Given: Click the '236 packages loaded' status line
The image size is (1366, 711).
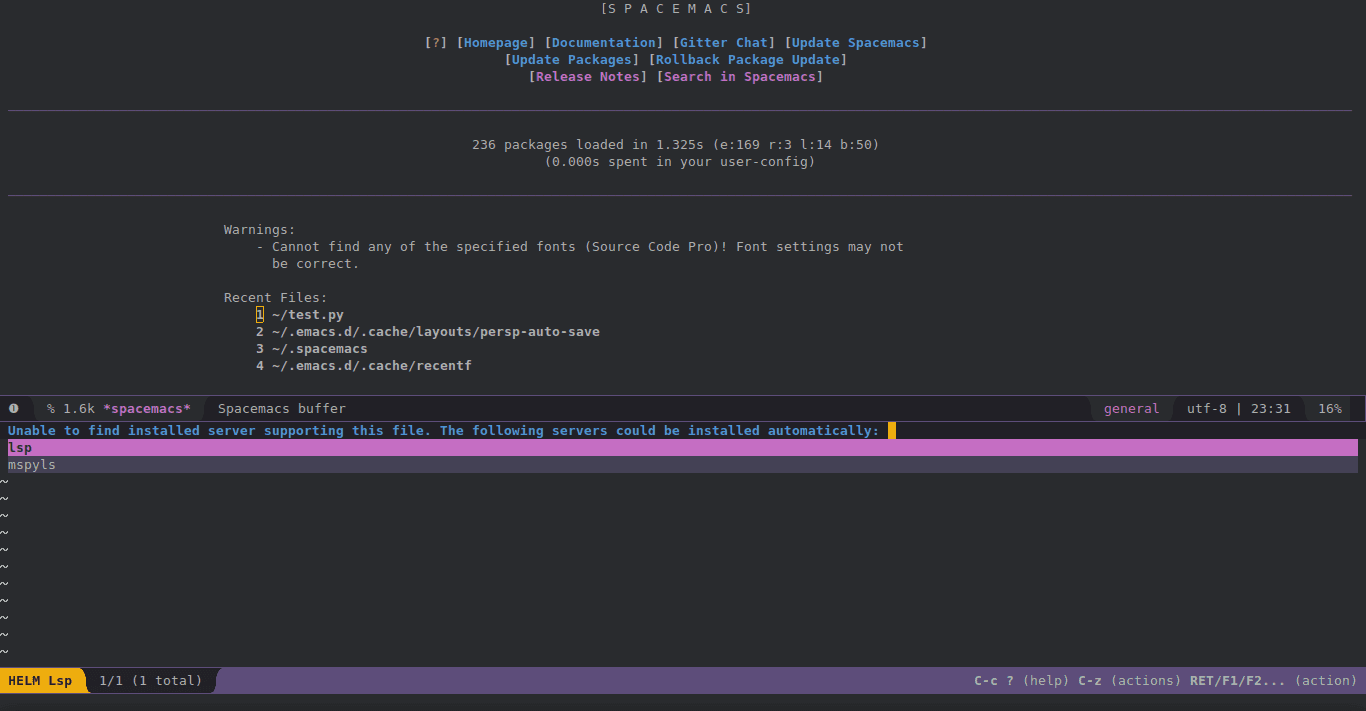Looking at the screenshot, I should tap(676, 145).
